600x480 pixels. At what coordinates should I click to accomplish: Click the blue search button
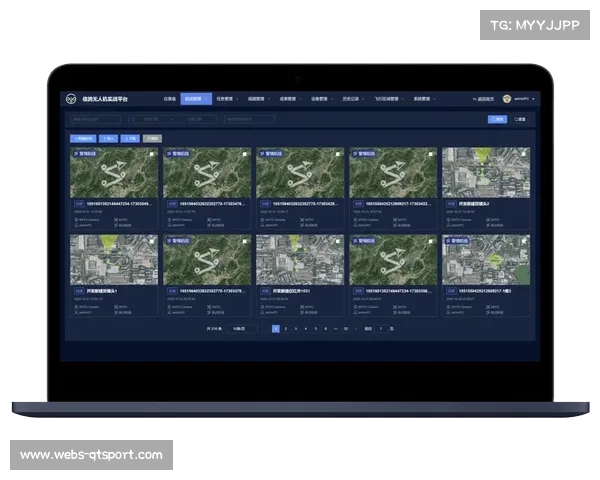click(x=496, y=119)
